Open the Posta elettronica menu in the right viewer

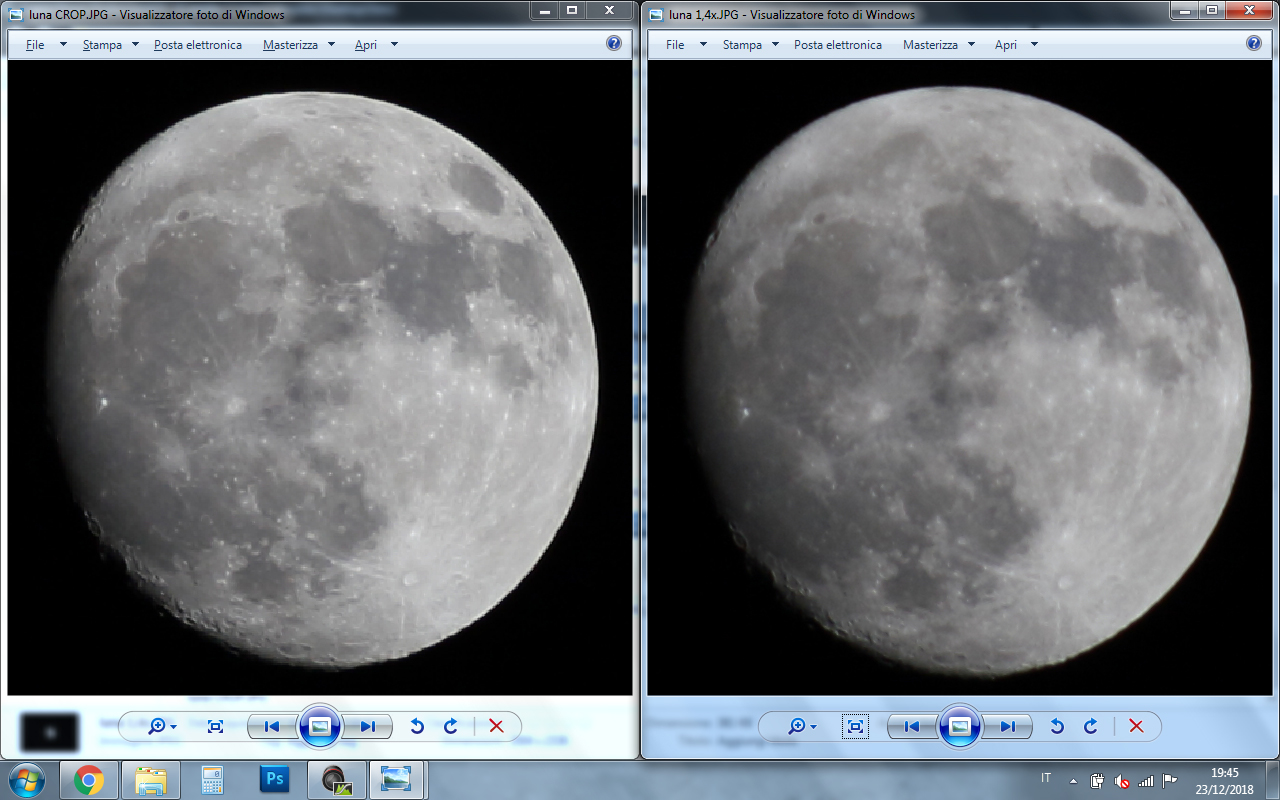pos(838,44)
